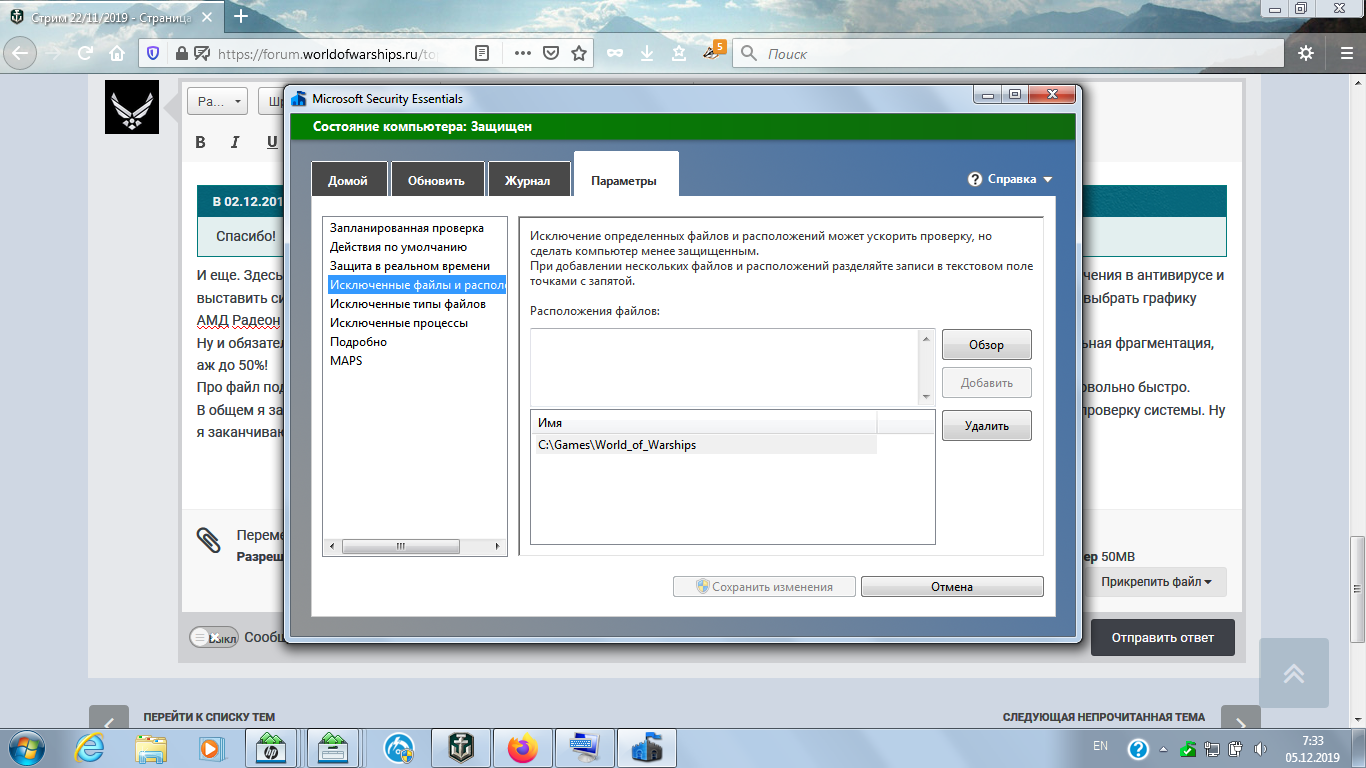
Task: Open the Firefox downloads arrow
Action: pyautogui.click(x=647, y=54)
